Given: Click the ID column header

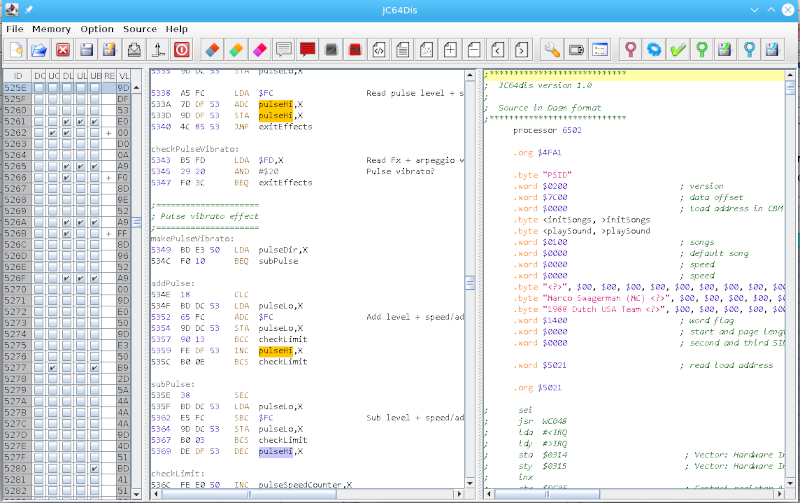Looking at the screenshot, I should tap(18, 76).
